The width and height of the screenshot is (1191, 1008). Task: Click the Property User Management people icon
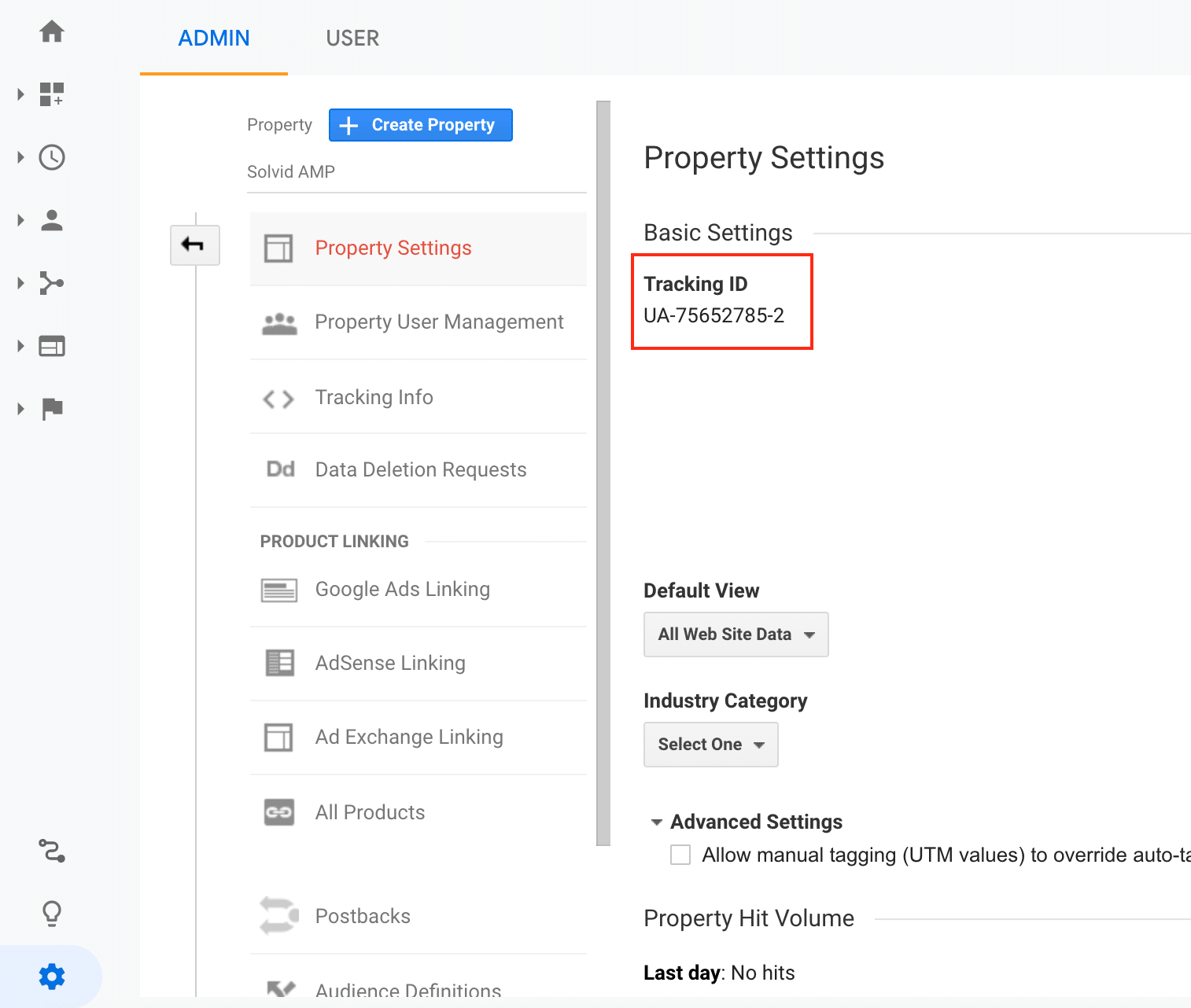coord(279,323)
